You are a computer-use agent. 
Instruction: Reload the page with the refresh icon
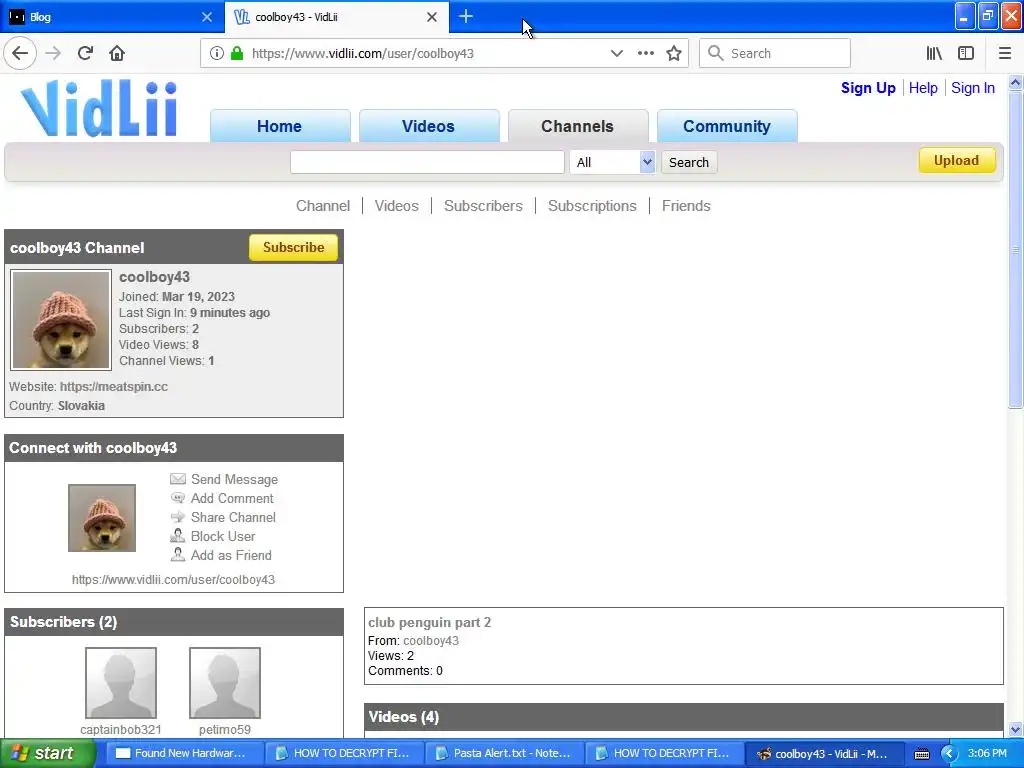pyautogui.click(x=85, y=53)
